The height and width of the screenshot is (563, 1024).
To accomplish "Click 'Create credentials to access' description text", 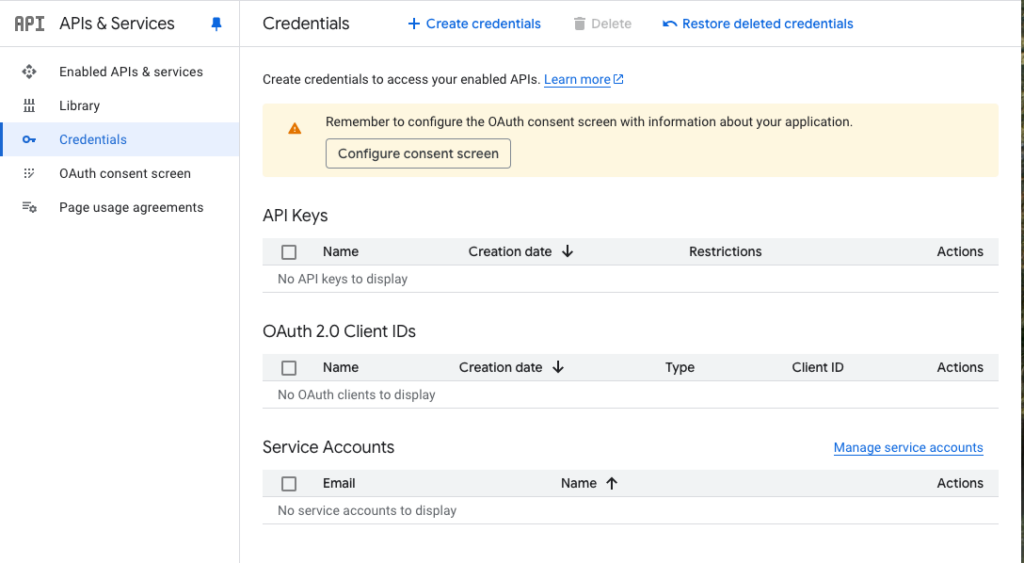I will click(x=402, y=80).
